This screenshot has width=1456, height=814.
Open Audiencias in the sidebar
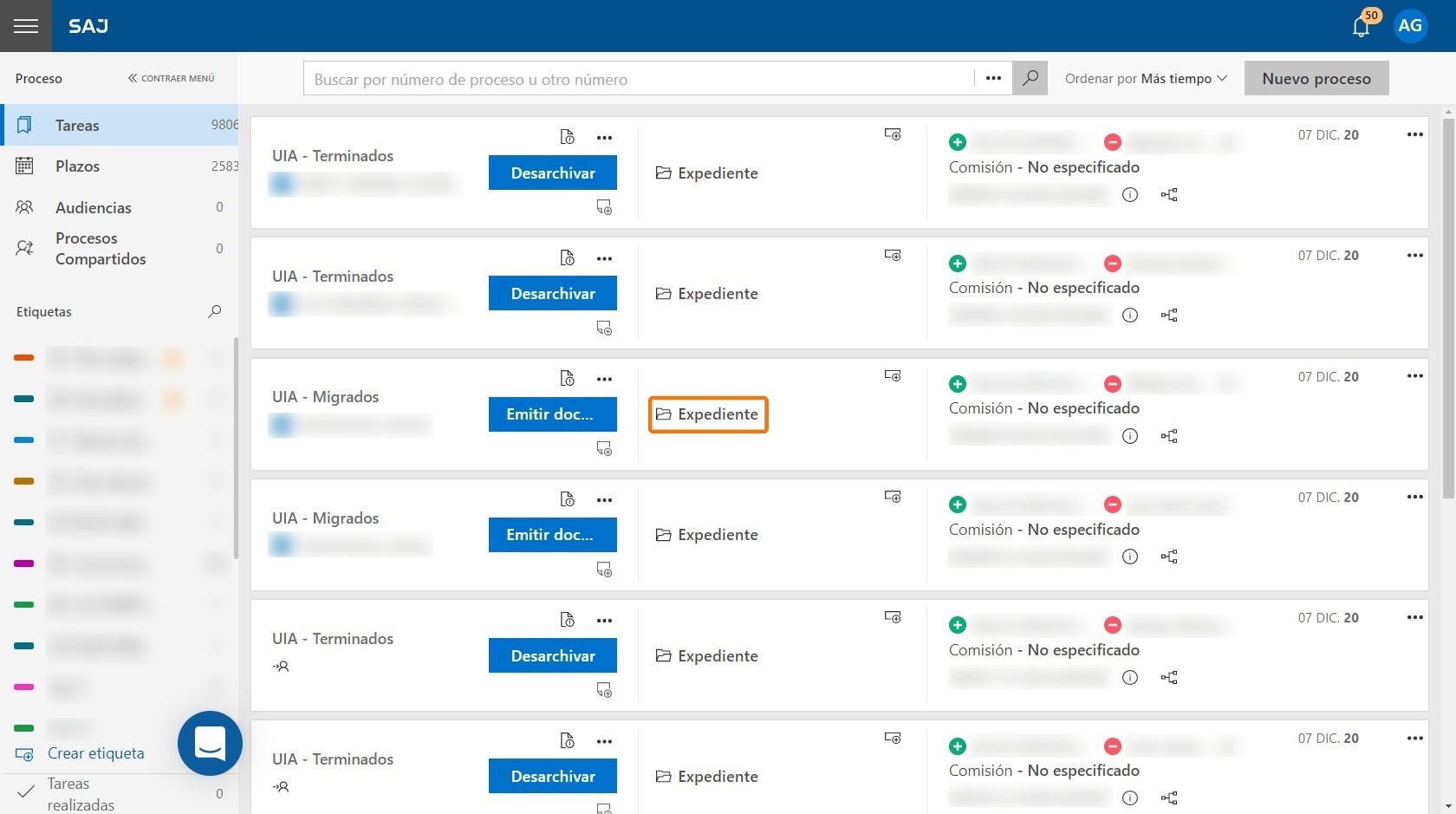click(x=120, y=207)
